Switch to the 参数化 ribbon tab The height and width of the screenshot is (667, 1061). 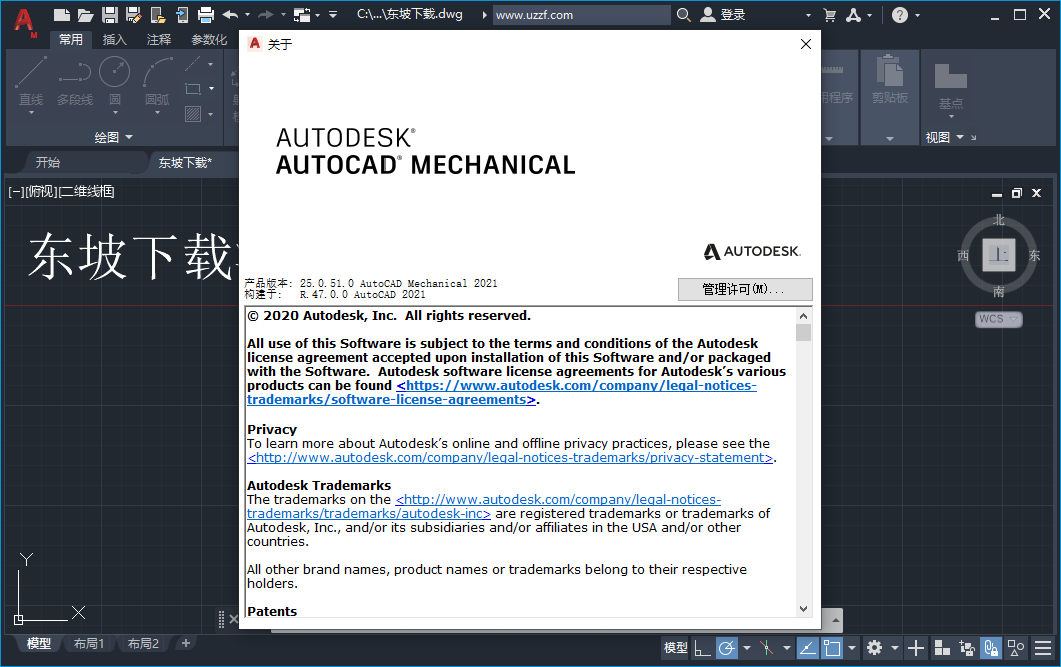[209, 39]
